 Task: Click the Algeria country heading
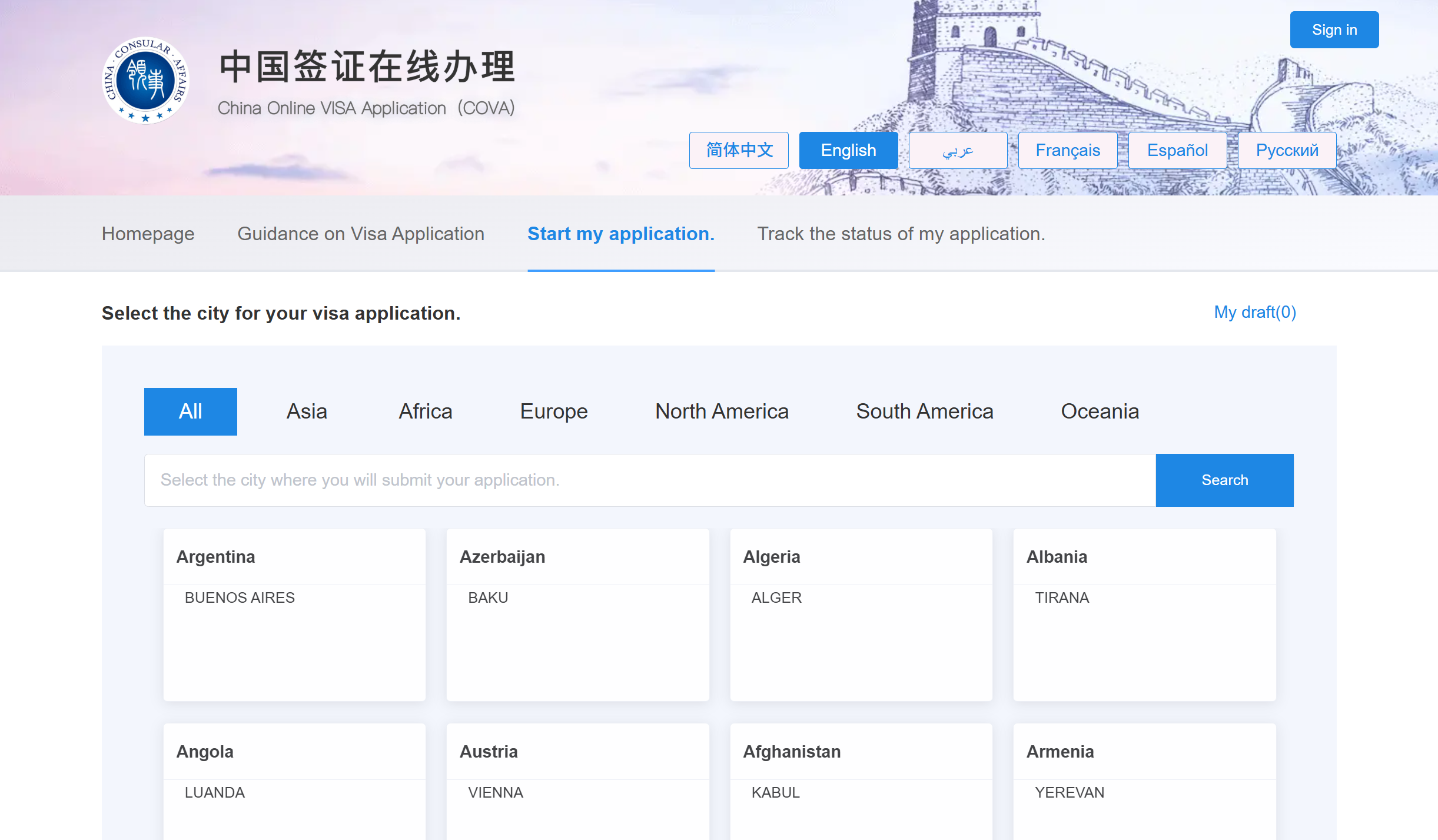point(771,557)
